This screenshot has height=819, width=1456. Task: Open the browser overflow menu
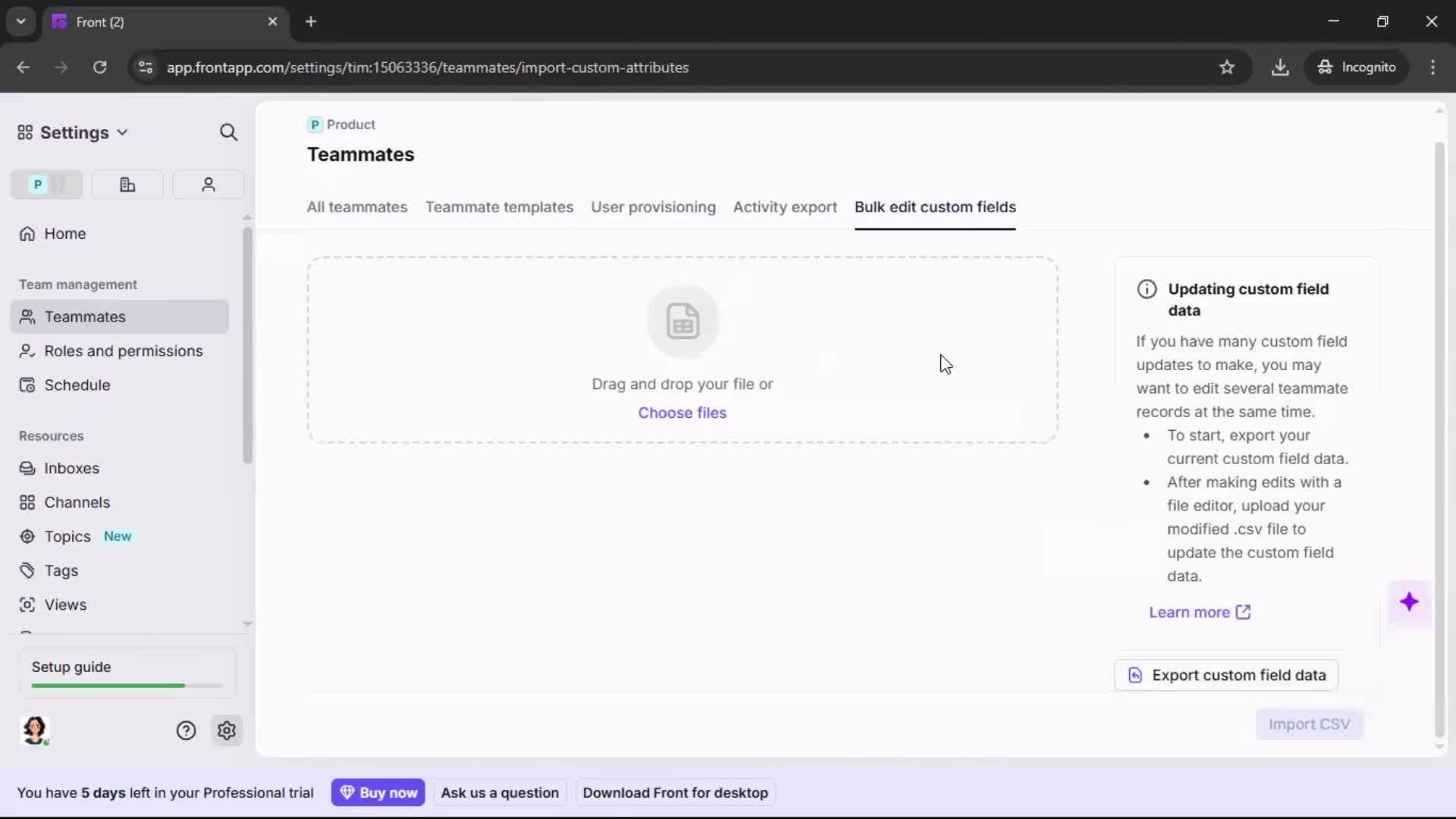(x=1433, y=67)
